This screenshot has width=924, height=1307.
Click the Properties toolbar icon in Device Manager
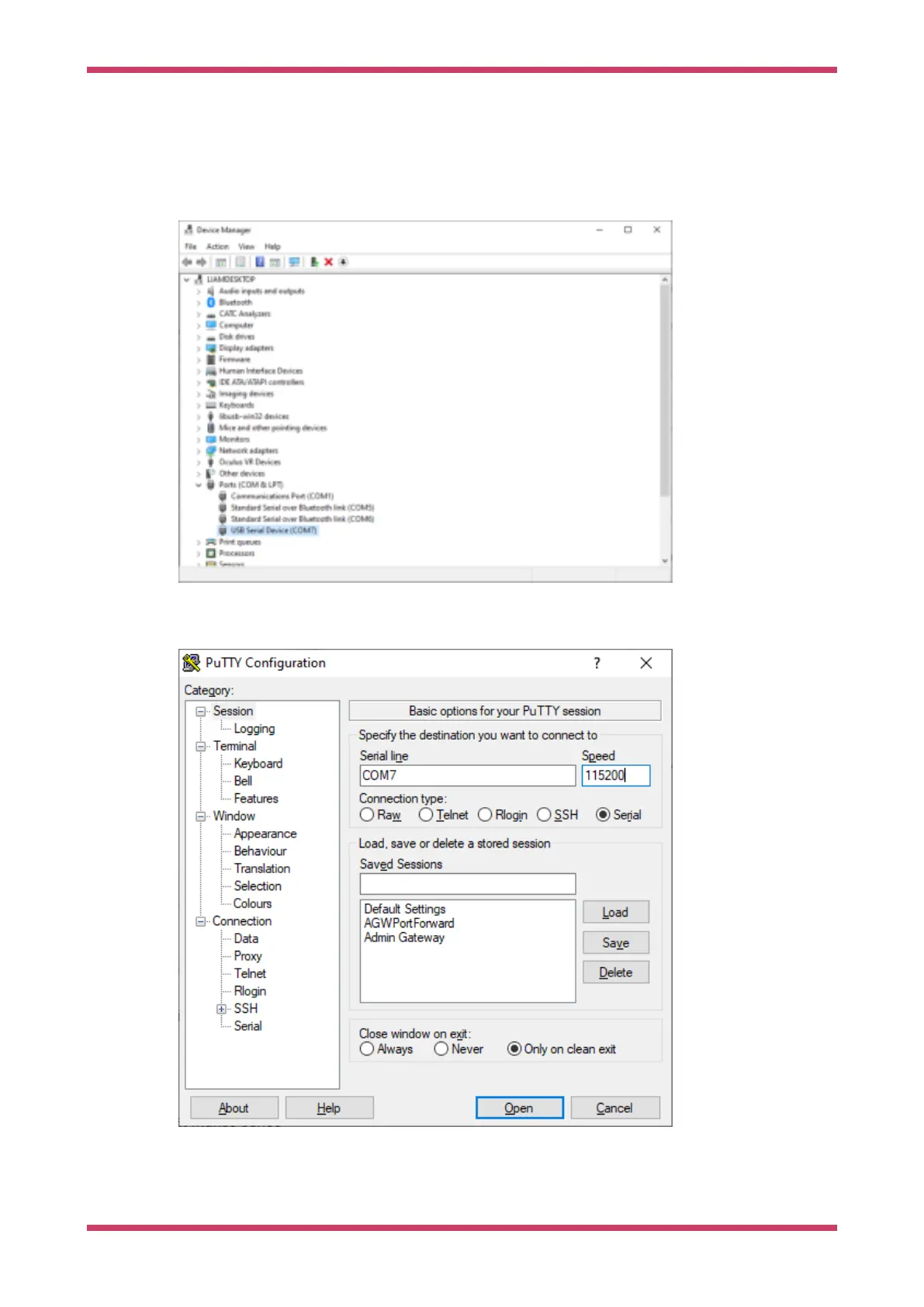[241, 262]
